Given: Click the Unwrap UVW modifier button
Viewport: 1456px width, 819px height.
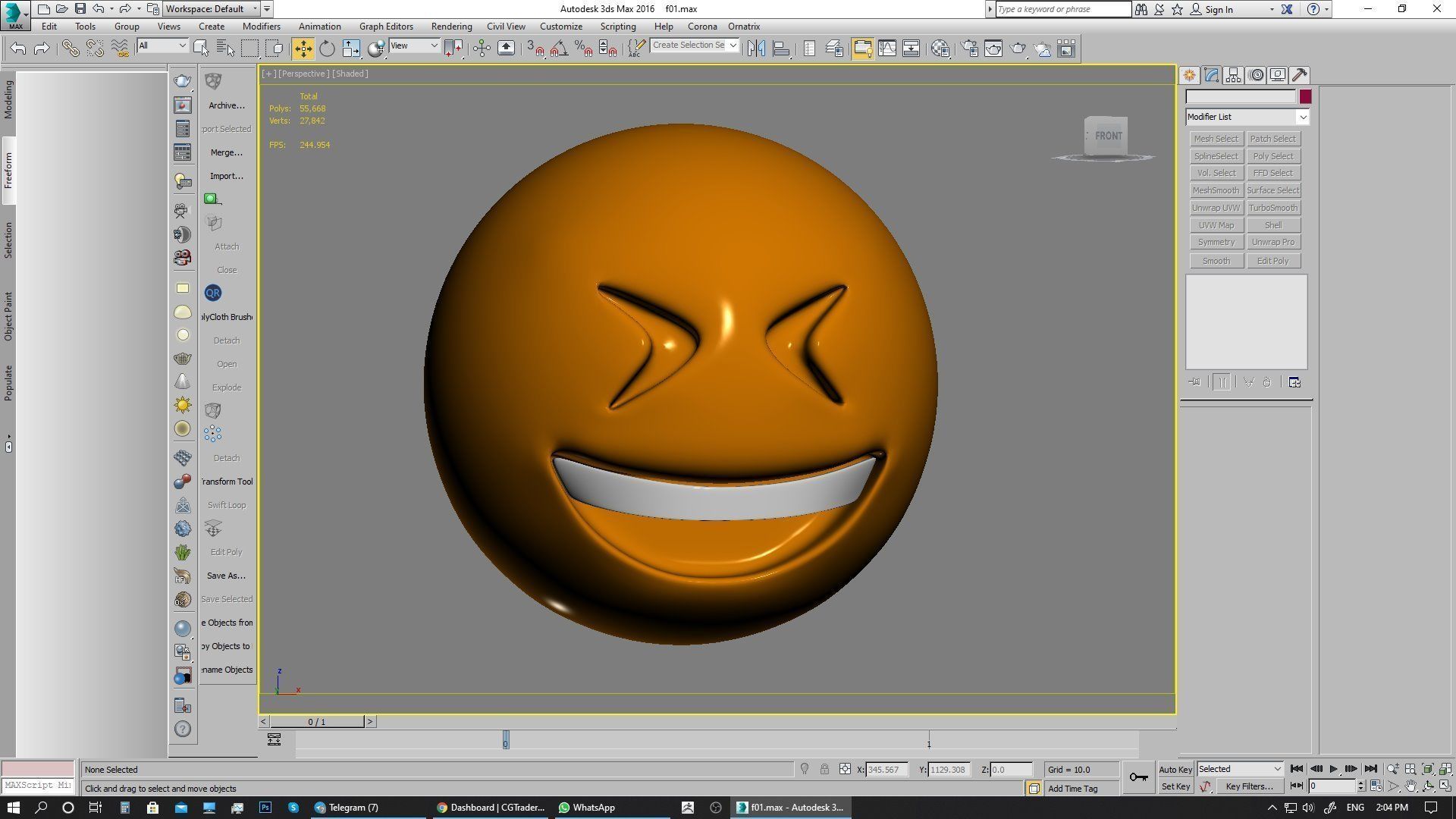Looking at the screenshot, I should (x=1216, y=208).
